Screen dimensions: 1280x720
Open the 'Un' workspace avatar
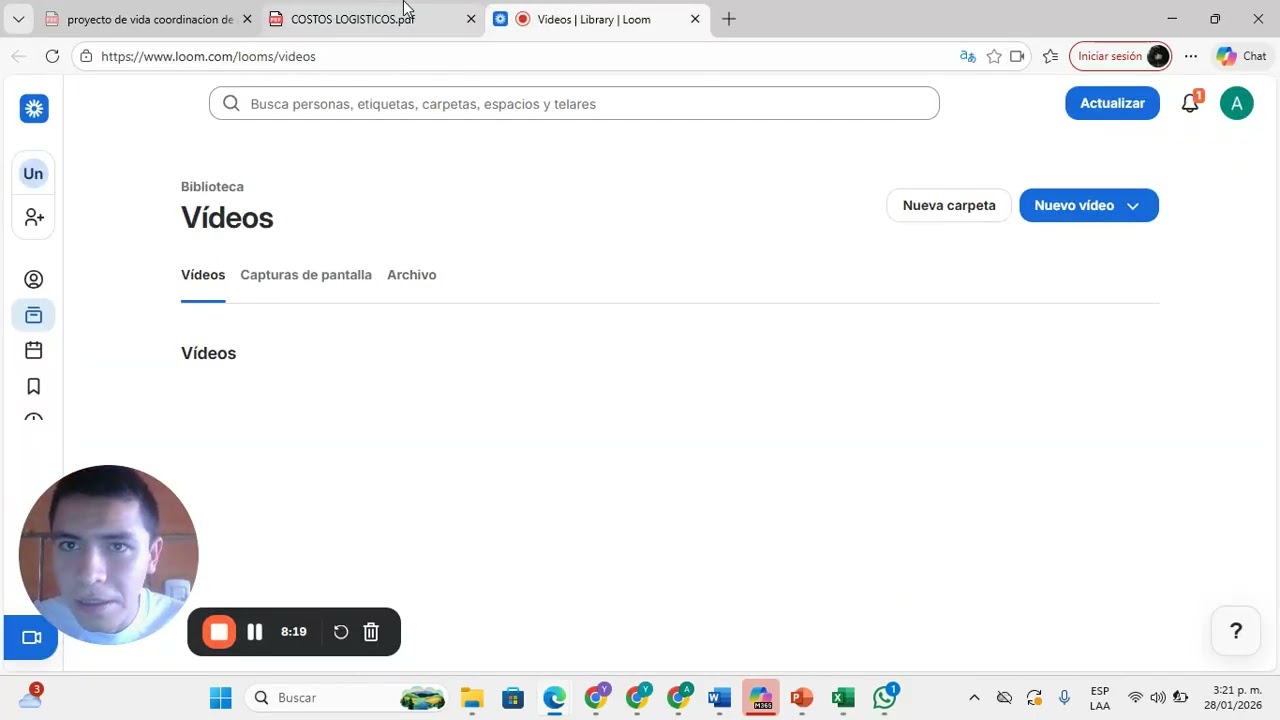[x=33, y=173]
